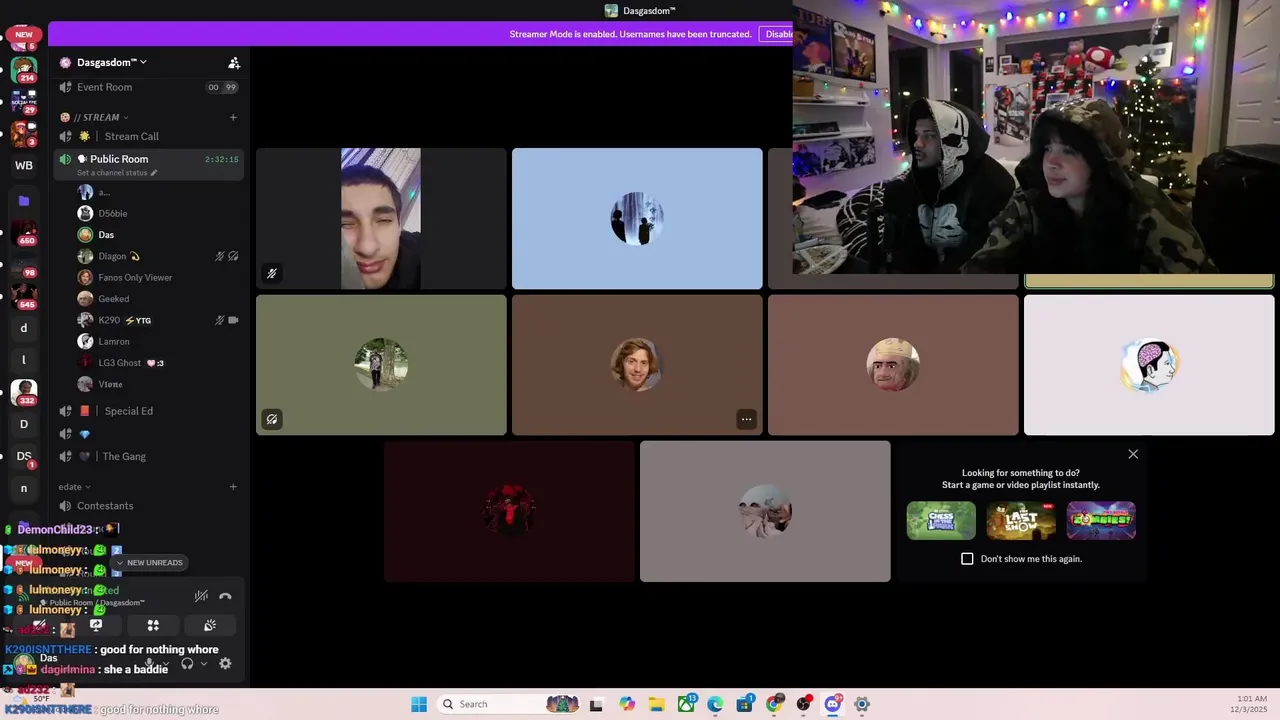Viewport: 1280px width, 720px height.
Task: Open Discord user settings gear
Action: tap(225, 663)
